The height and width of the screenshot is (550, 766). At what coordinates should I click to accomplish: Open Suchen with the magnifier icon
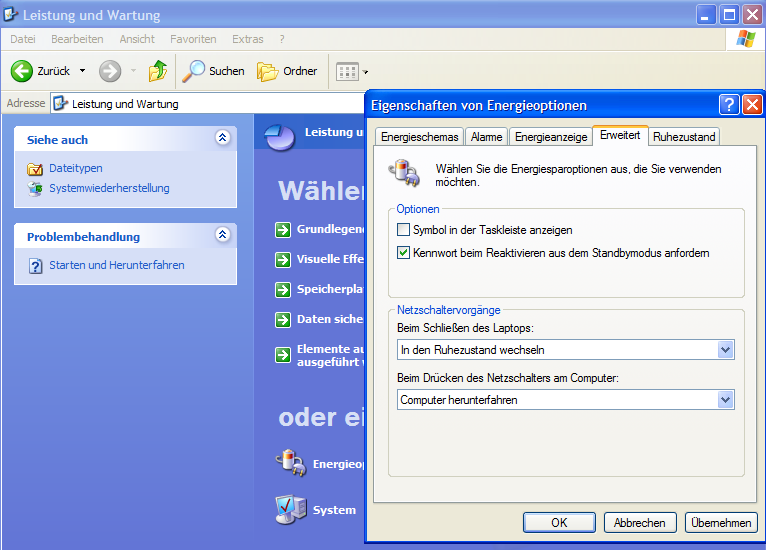coord(194,71)
